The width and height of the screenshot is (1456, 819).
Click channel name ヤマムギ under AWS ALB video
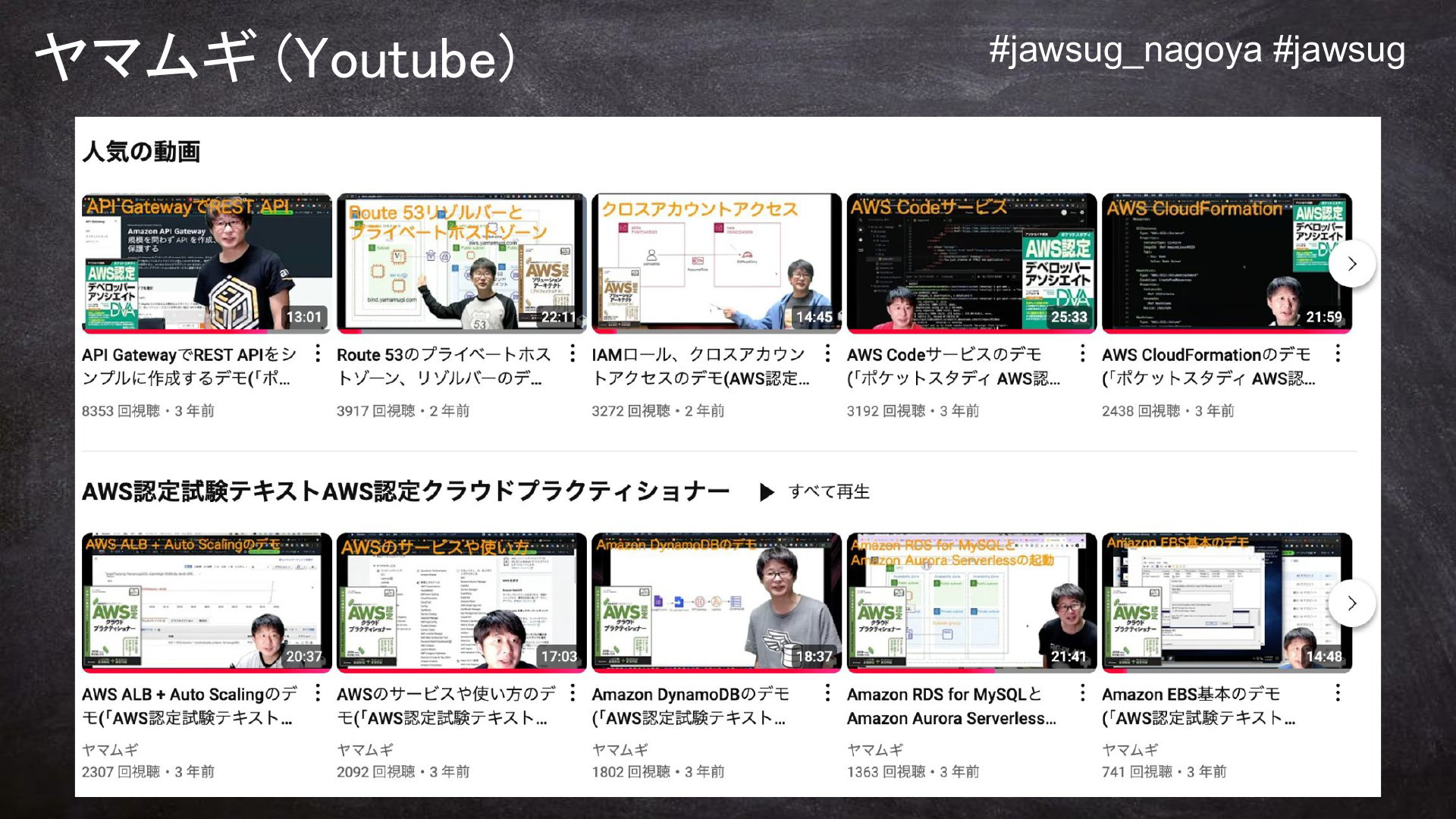click(110, 750)
